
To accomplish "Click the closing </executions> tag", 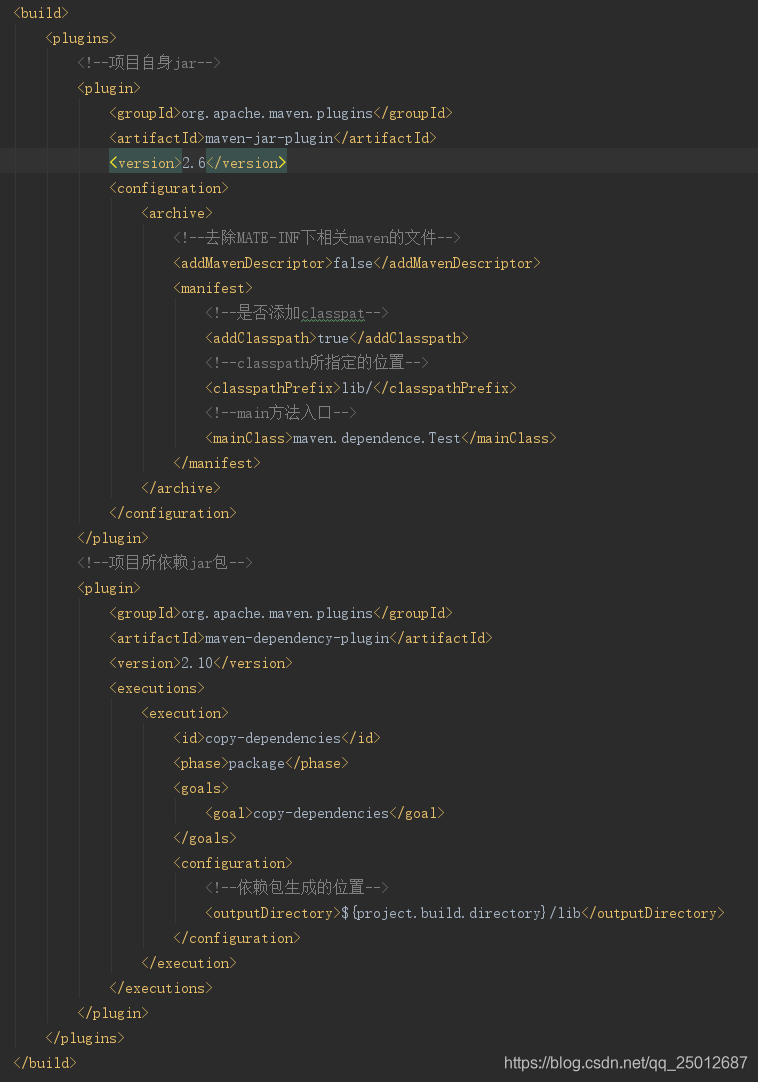I will 161,988.
